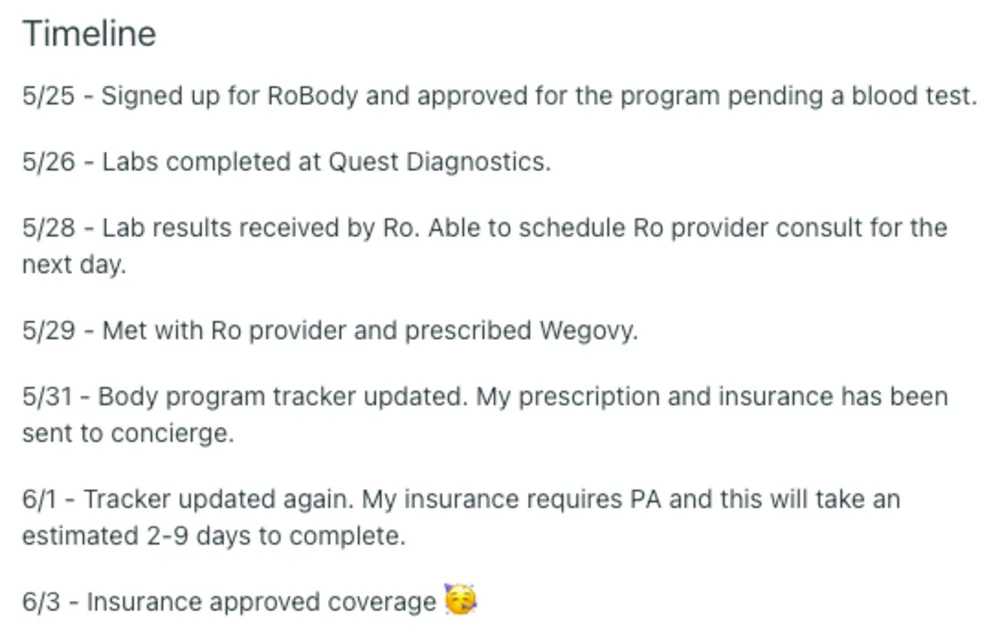Select the 6/3 date entry
Viewport: 1000px width, 640px height.
(44, 602)
